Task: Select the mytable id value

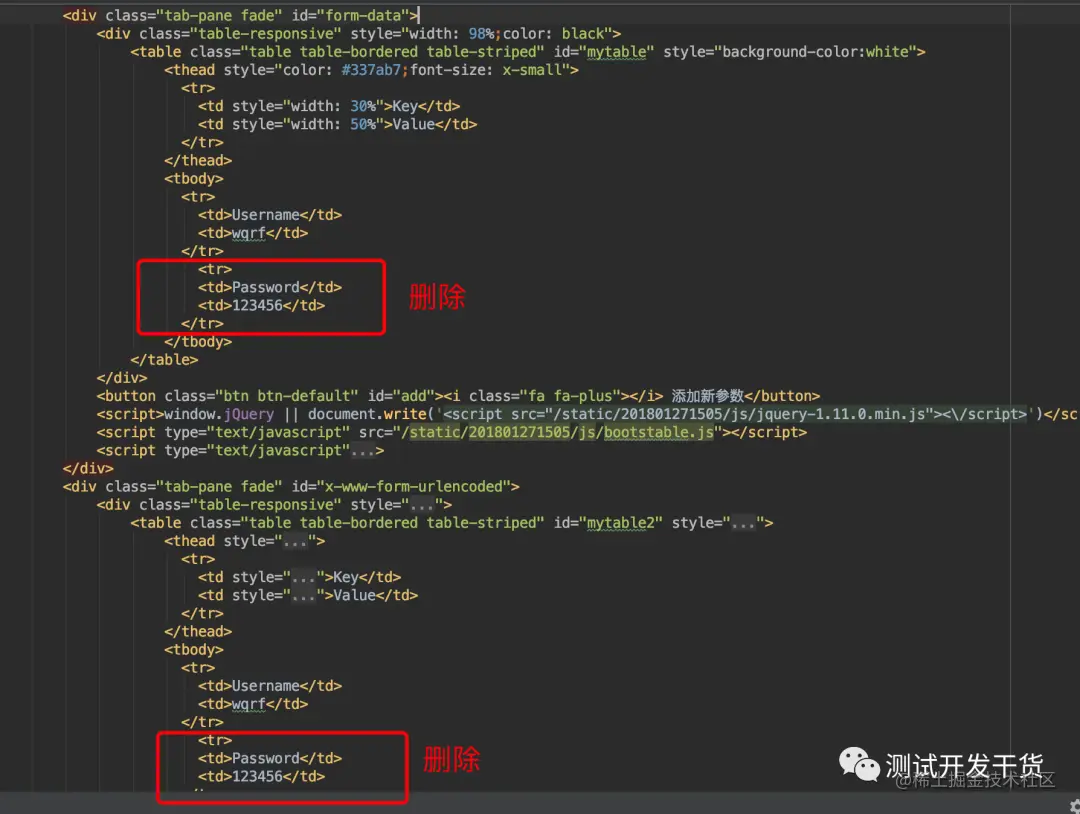Action: 616,52
